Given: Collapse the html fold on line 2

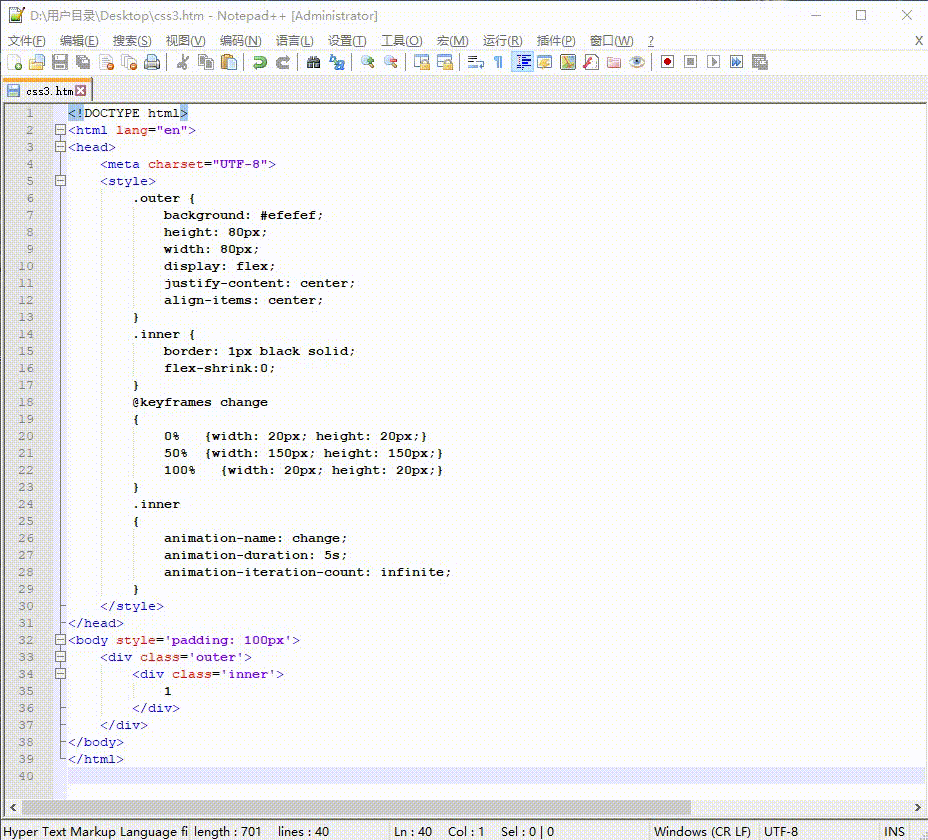Looking at the screenshot, I should (60, 130).
